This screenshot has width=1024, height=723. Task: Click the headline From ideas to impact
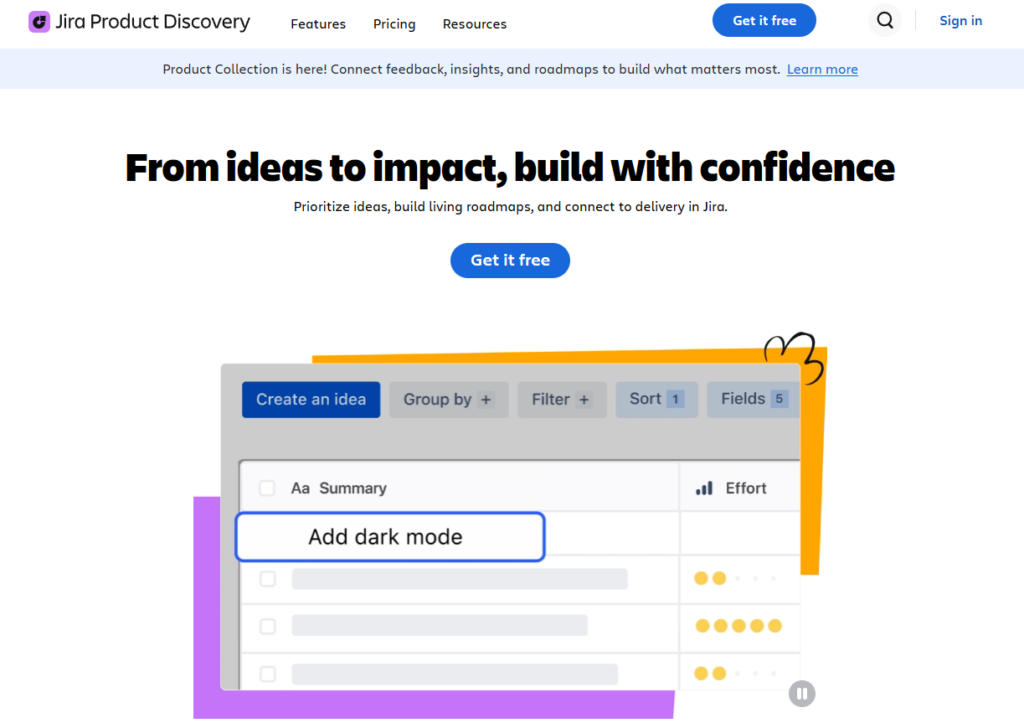pos(510,168)
